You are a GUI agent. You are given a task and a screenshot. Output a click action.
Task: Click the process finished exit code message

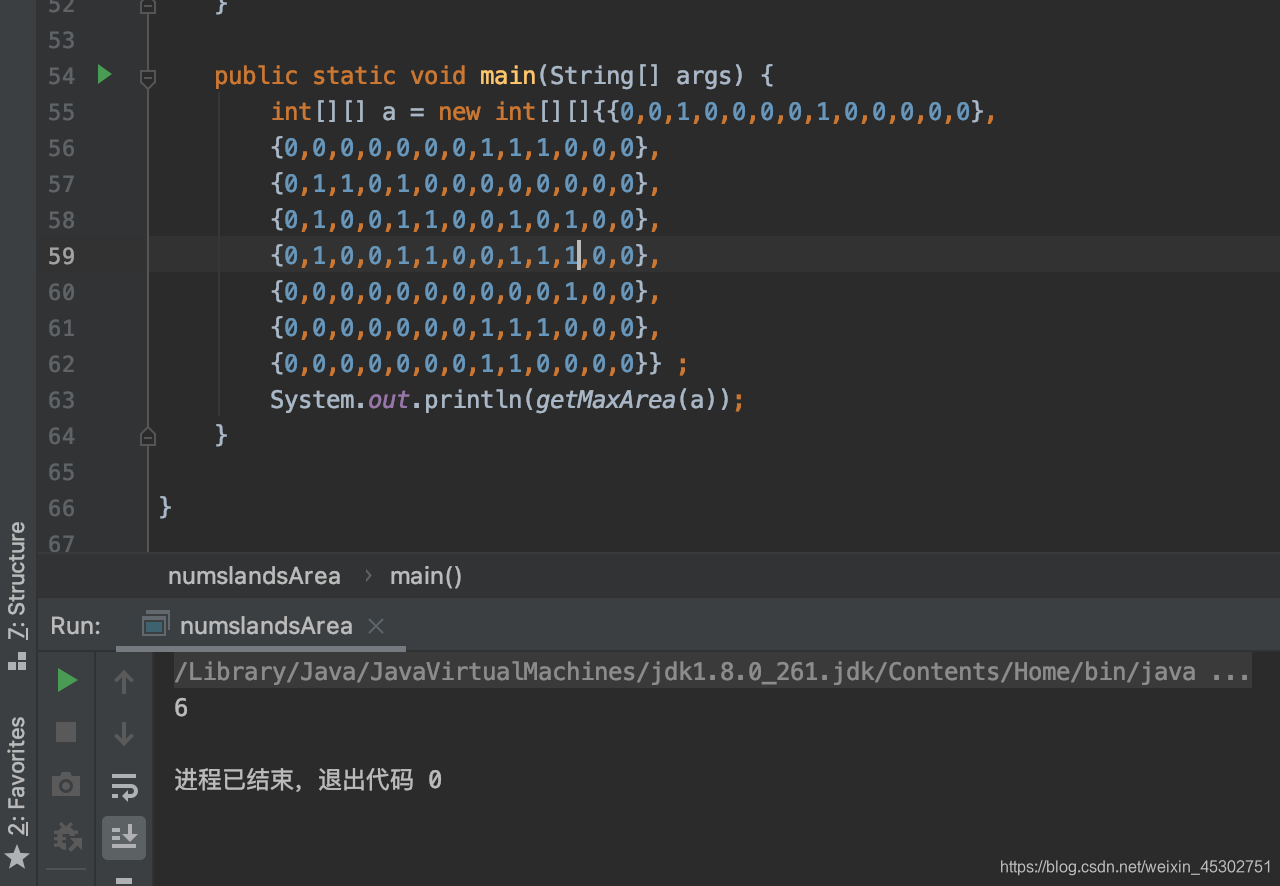click(x=308, y=780)
